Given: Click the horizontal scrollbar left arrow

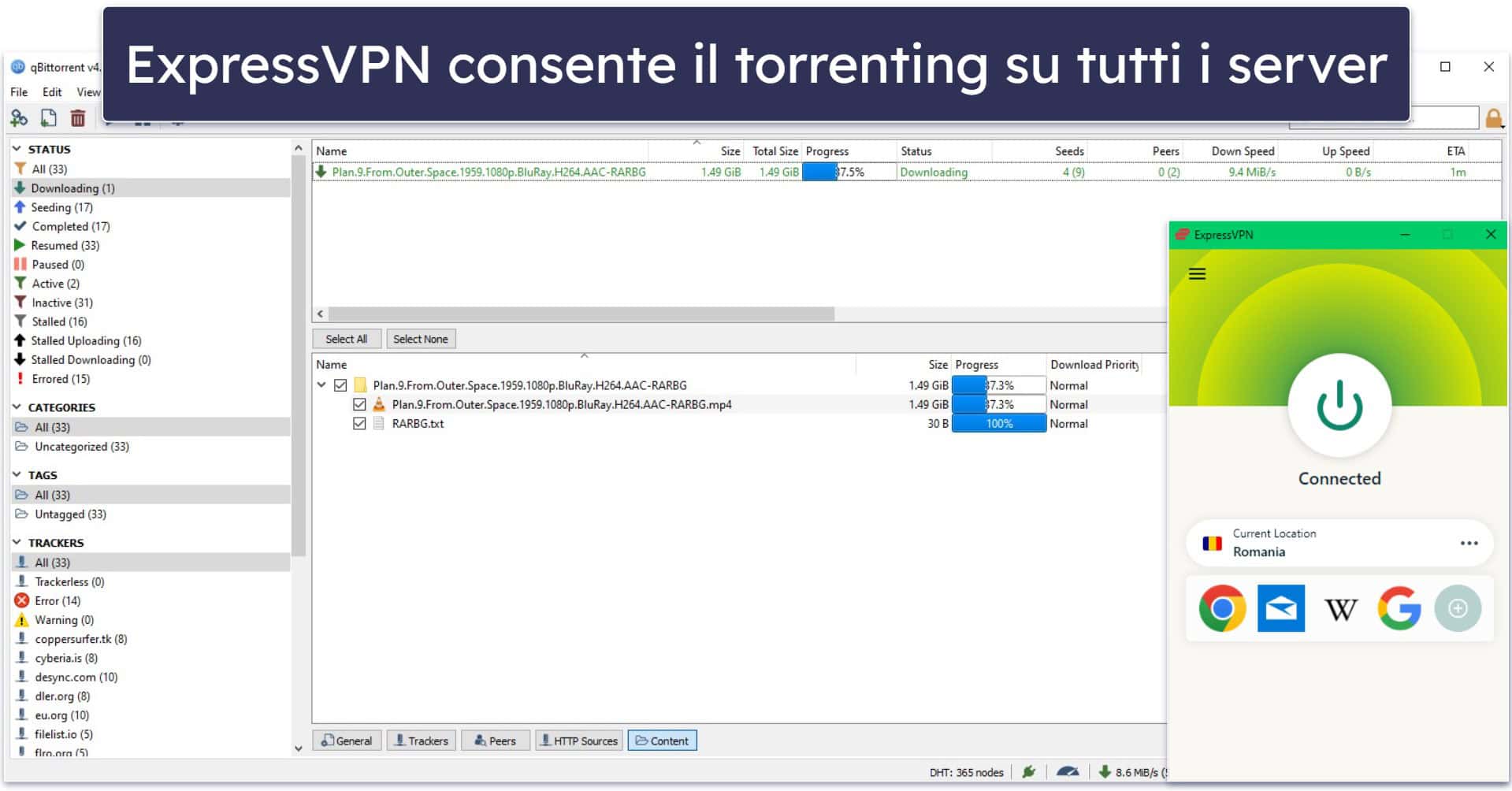Looking at the screenshot, I should [320, 314].
